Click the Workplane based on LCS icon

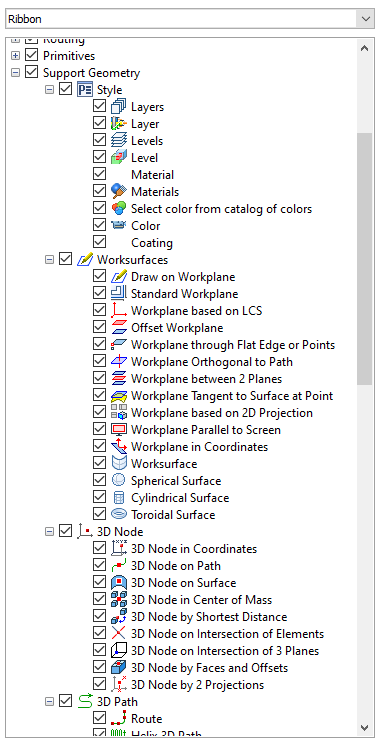tap(118, 311)
